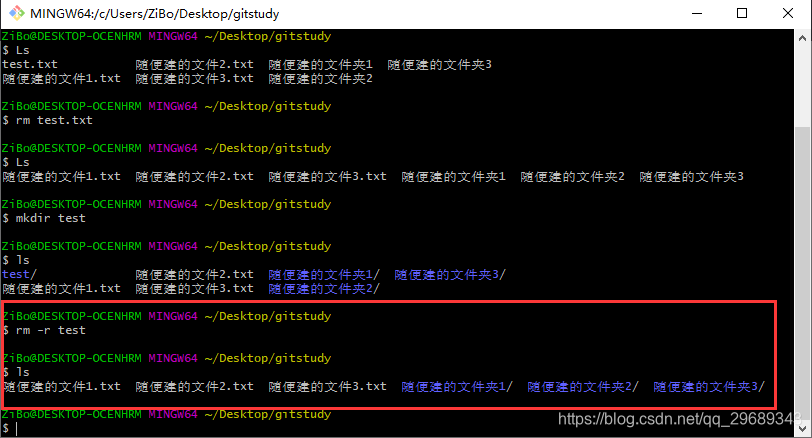Click the scrollbar down arrow
The image size is (812, 438).
click(802, 429)
